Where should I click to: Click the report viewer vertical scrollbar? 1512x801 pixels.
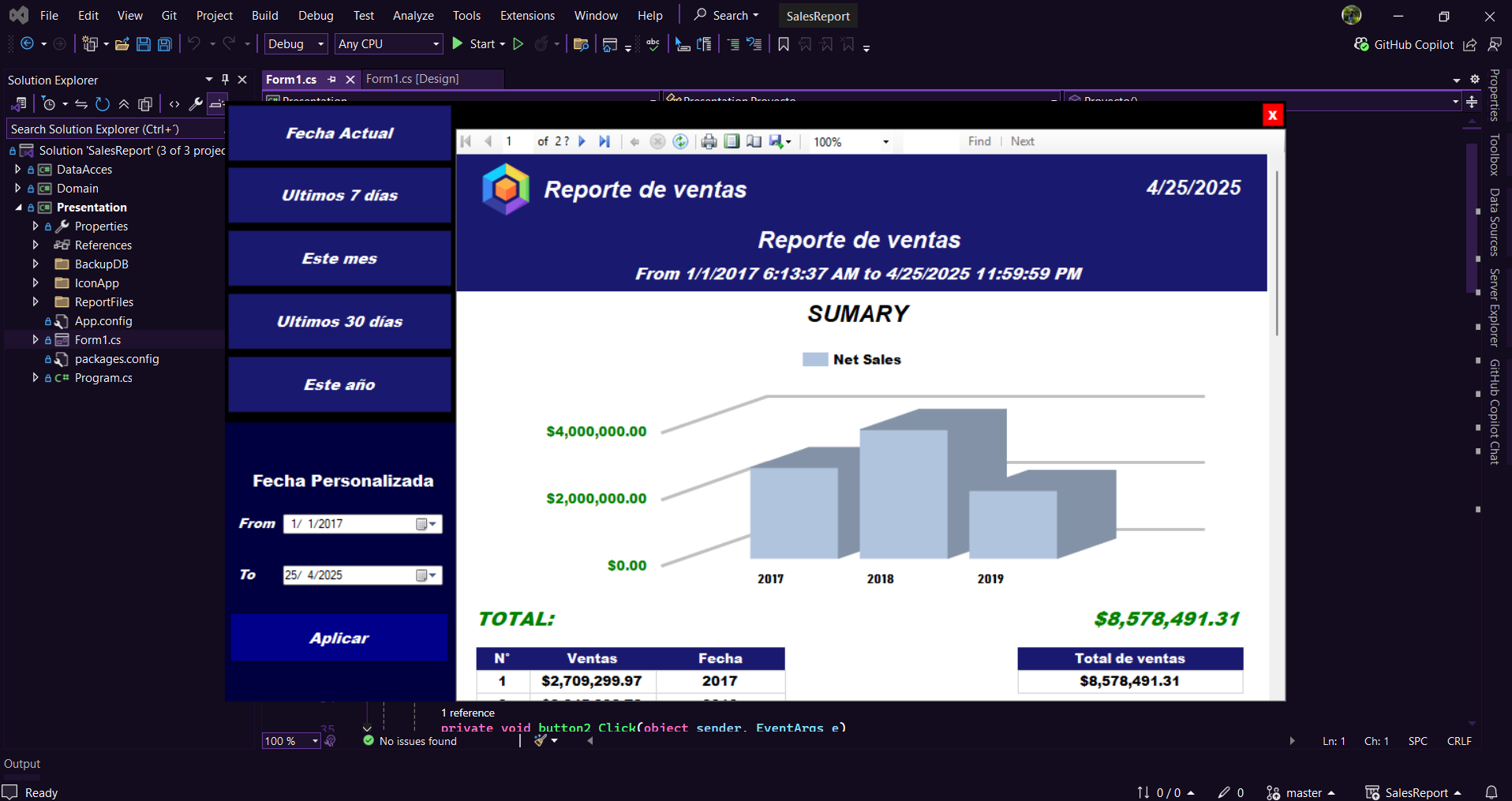pos(1277,253)
